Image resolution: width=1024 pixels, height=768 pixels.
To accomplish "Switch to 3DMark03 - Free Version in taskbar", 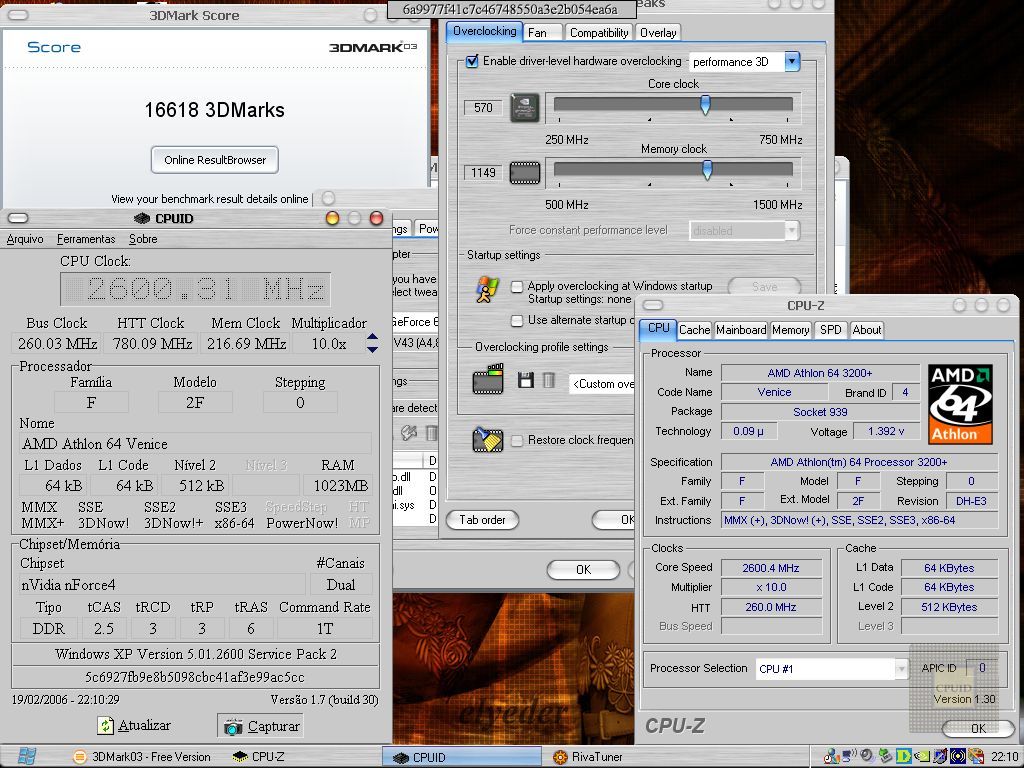I will pyautogui.click(x=142, y=757).
